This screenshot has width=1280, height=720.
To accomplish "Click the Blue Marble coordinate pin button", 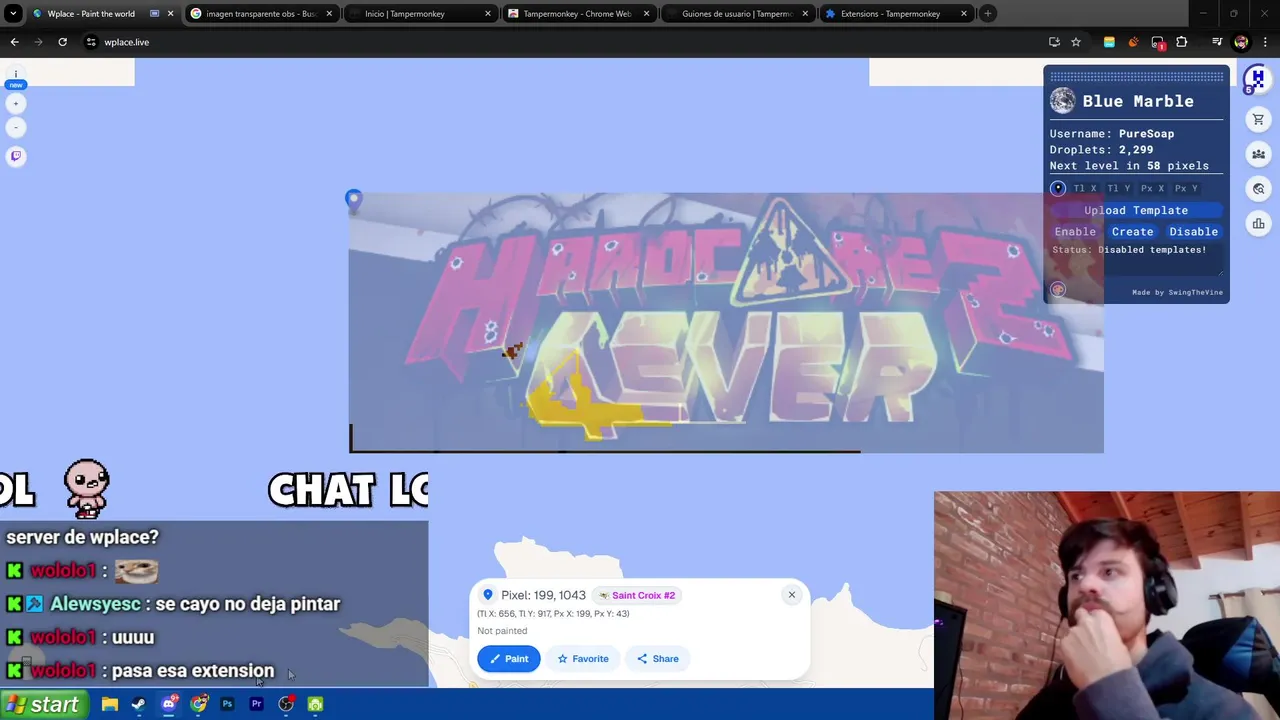I will [x=1058, y=188].
